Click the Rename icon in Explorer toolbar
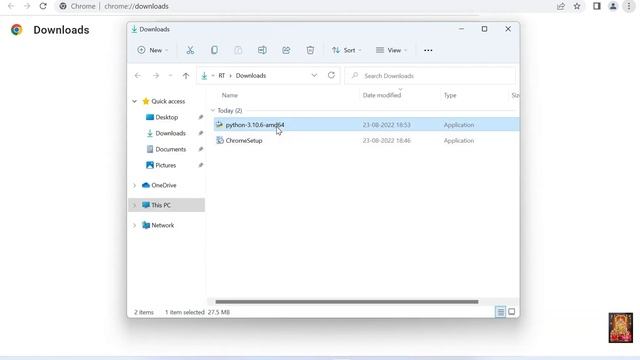 (262, 50)
